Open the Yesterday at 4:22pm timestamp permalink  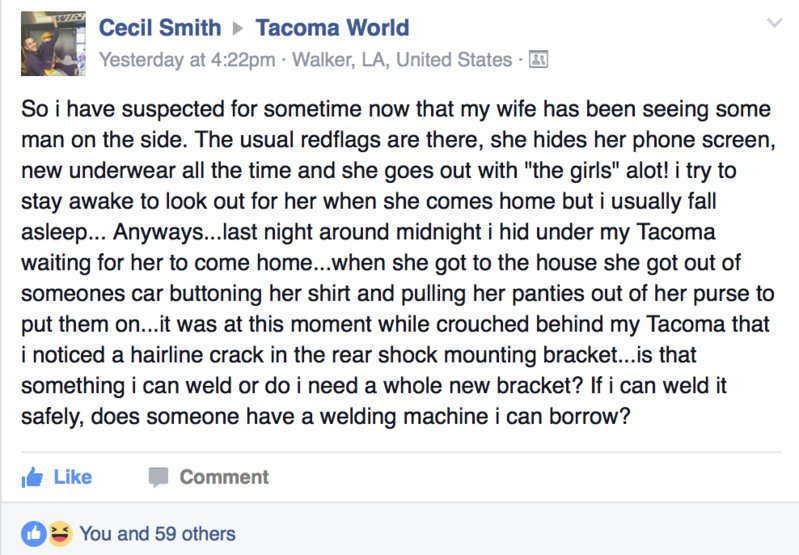pyautogui.click(x=187, y=60)
